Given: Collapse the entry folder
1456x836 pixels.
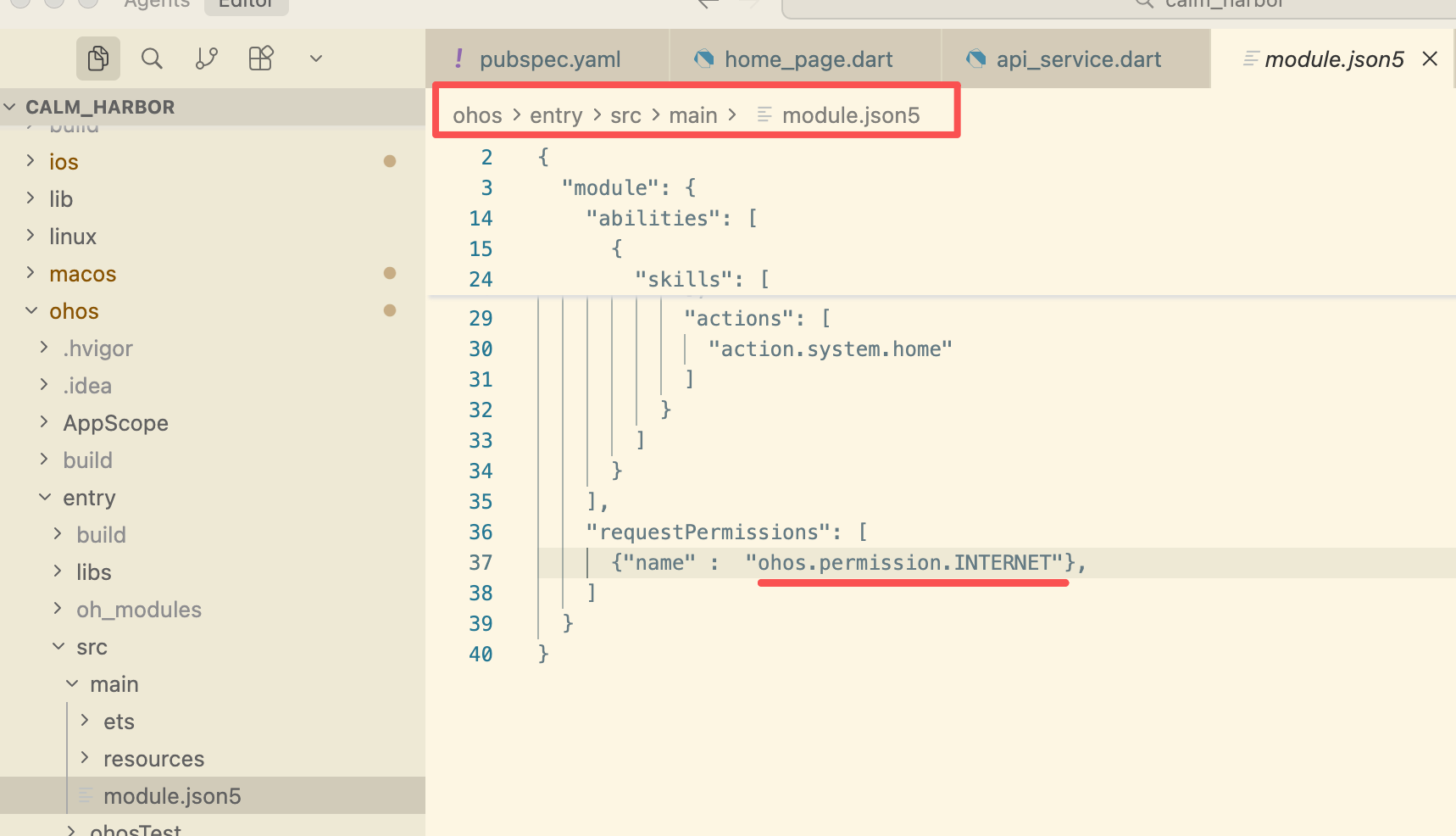Looking at the screenshot, I should click(x=213, y=497).
